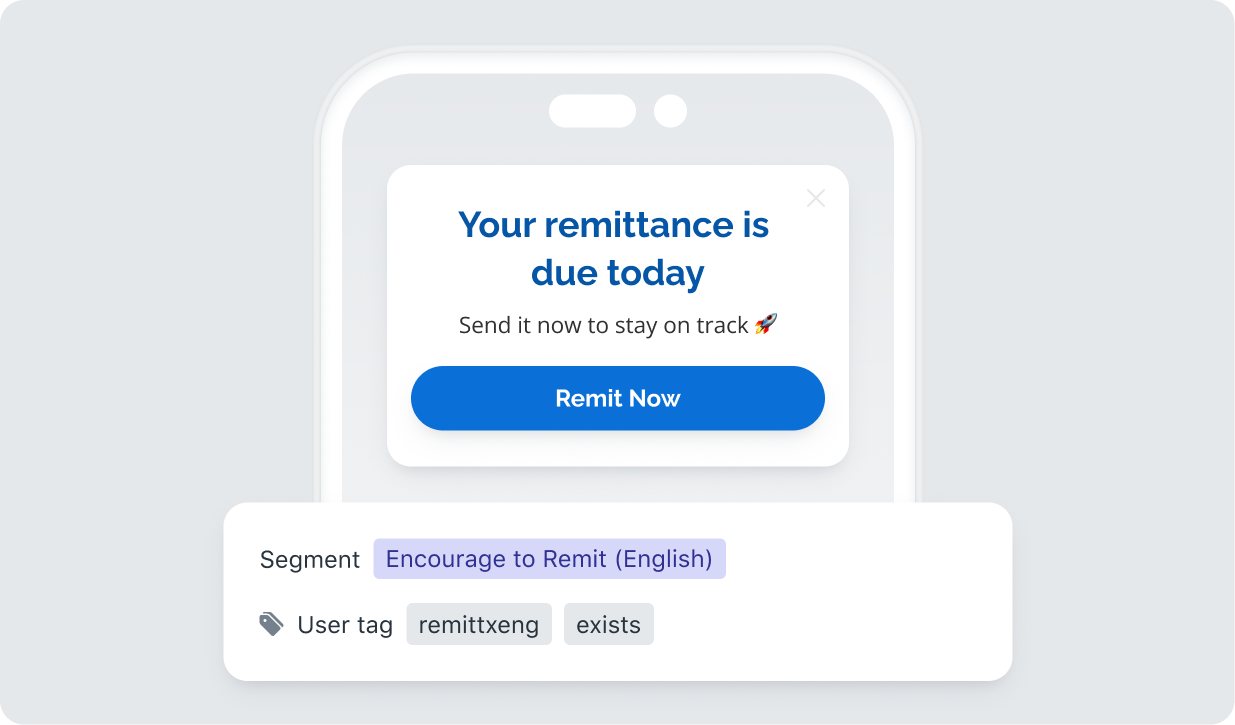Click the User tag label
Image resolution: width=1235 pixels, height=725 pixels.
point(345,625)
